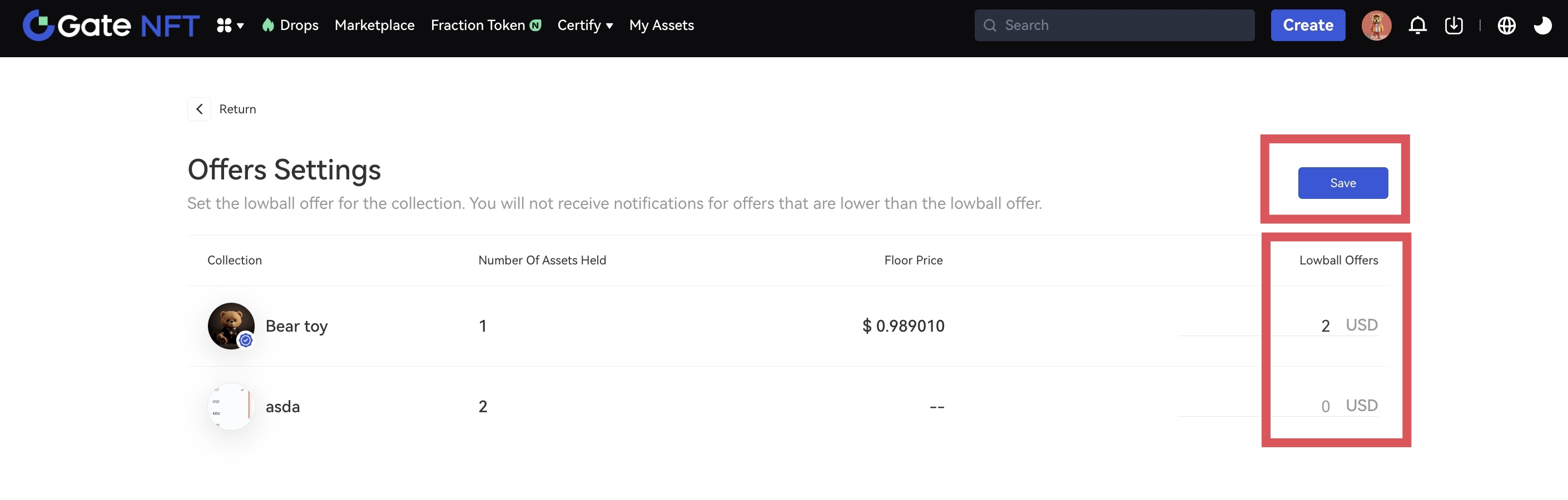1568x500 pixels.
Task: Click the Return back arrow
Action: coord(199,109)
